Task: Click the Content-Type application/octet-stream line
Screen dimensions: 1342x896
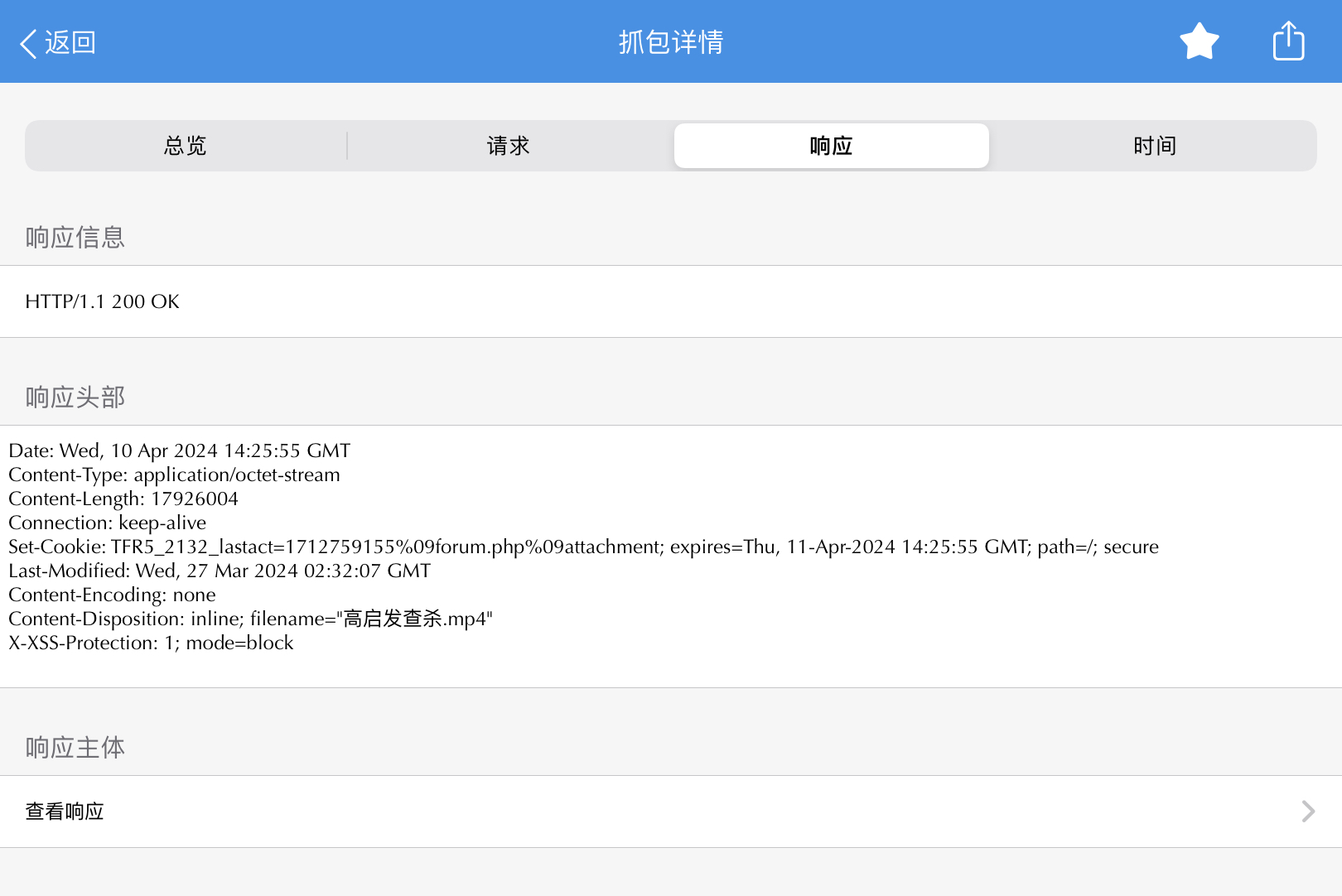Action: (174, 474)
